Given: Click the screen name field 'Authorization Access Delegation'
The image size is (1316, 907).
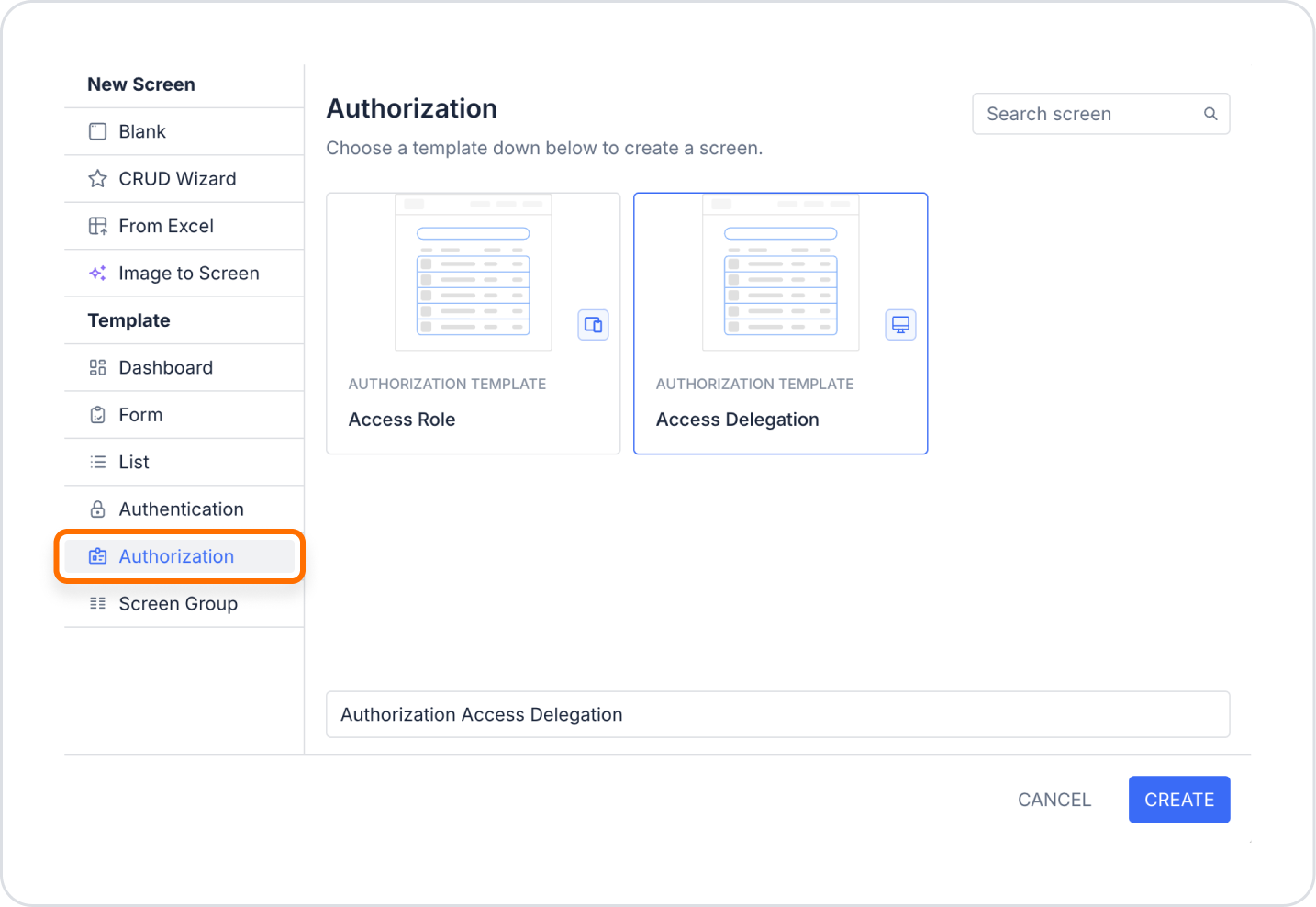Looking at the screenshot, I should pyautogui.click(x=778, y=714).
